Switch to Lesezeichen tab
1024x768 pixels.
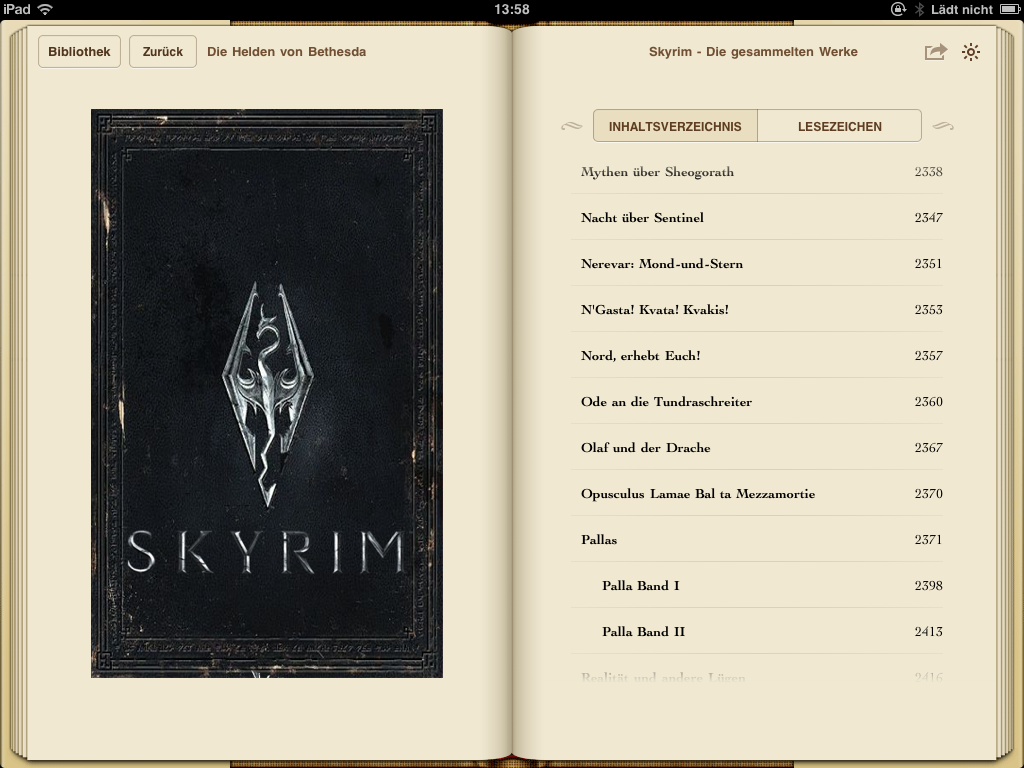point(840,126)
